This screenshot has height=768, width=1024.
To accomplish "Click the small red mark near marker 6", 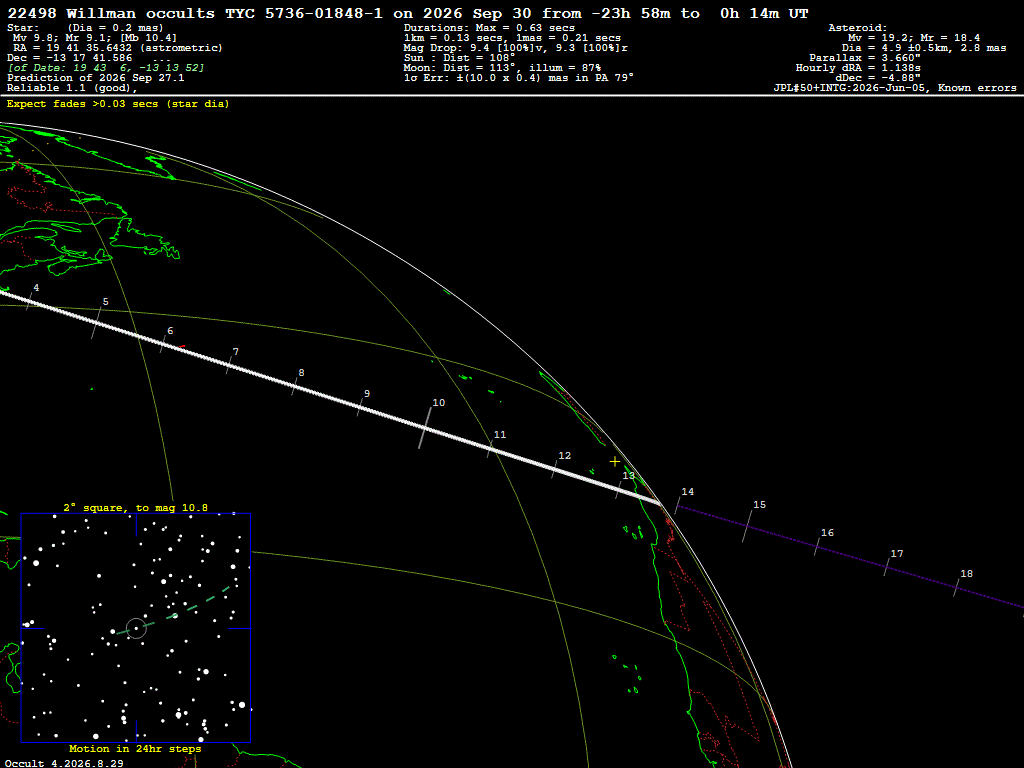I will 181,347.
